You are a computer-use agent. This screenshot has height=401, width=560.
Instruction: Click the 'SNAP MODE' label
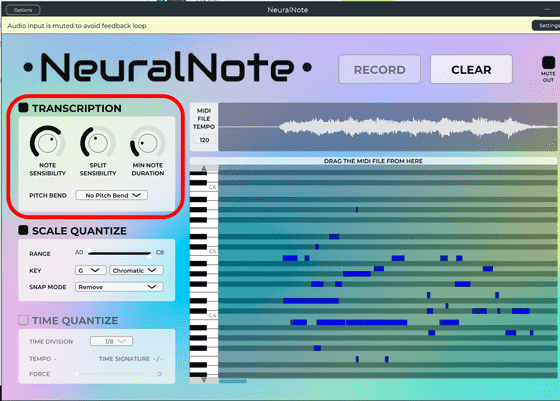coord(48,287)
